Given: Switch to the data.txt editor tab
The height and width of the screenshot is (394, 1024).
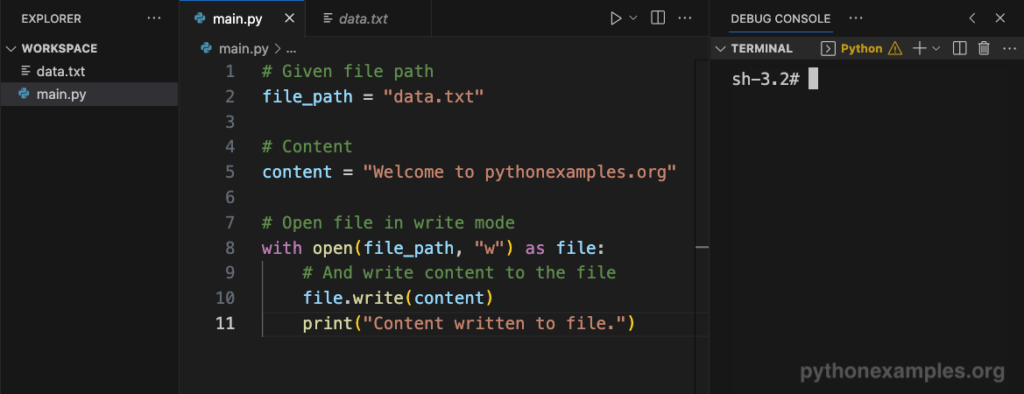Looking at the screenshot, I should pos(363,19).
